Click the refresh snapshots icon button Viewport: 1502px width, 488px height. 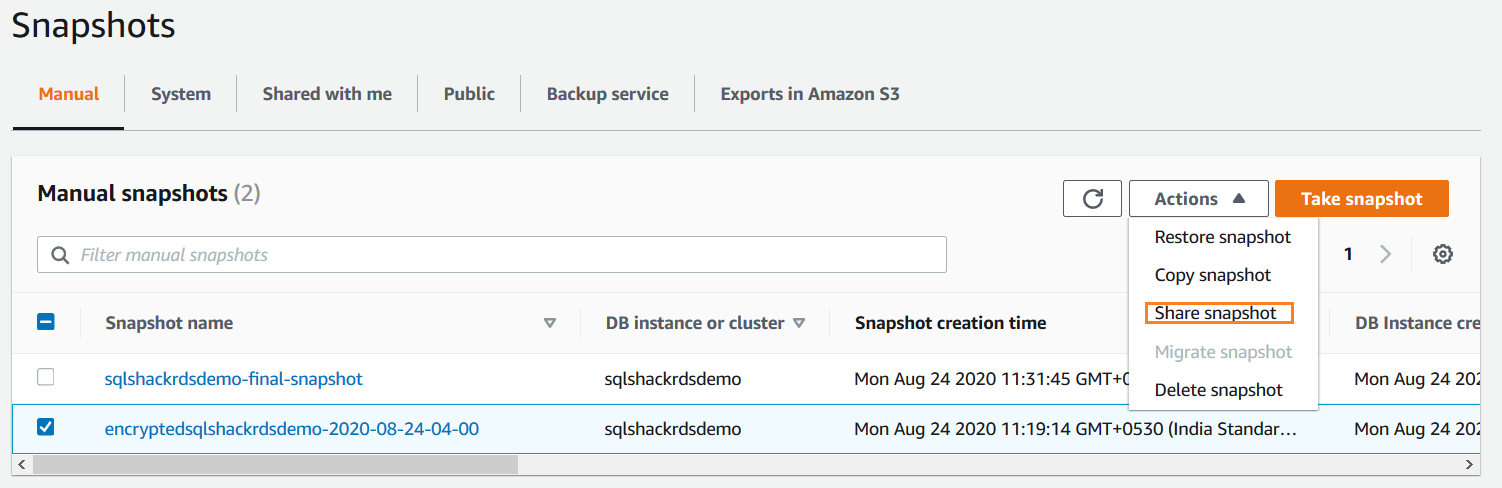(x=1093, y=199)
